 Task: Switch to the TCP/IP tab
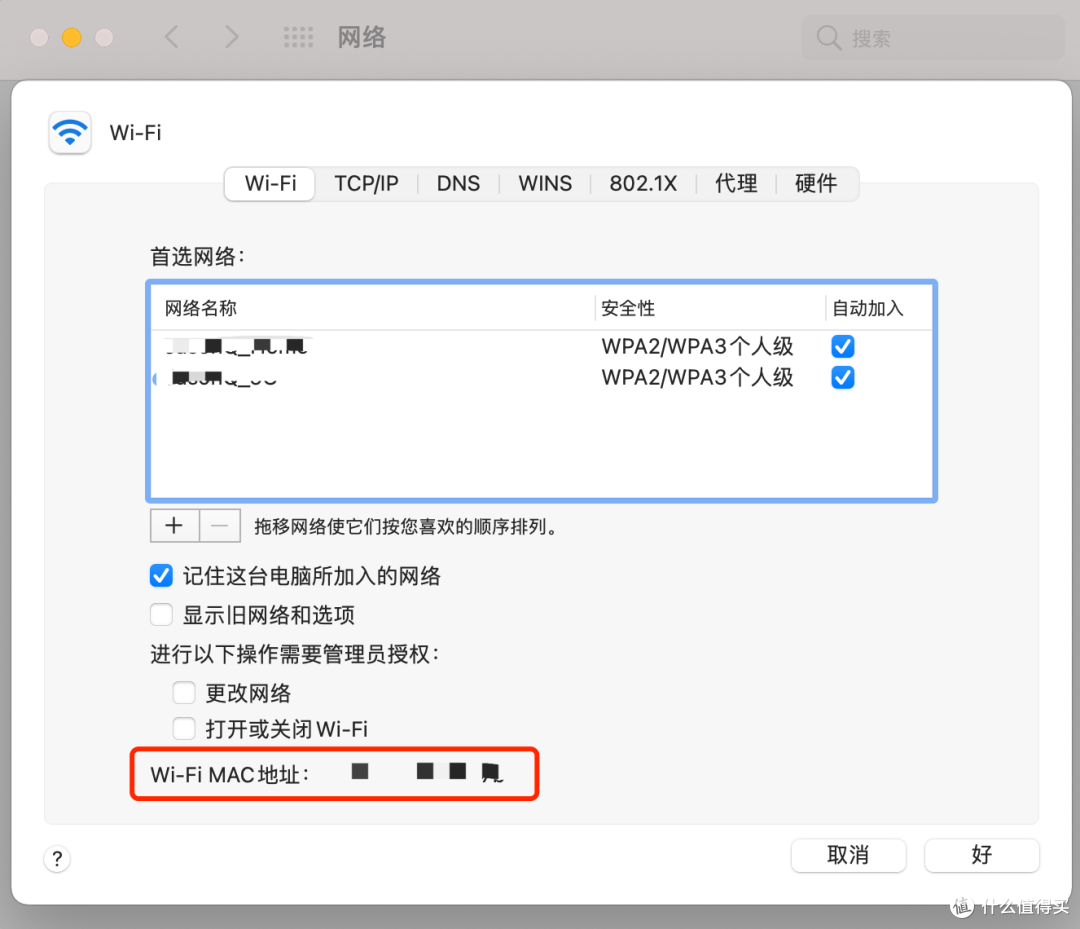(x=366, y=184)
